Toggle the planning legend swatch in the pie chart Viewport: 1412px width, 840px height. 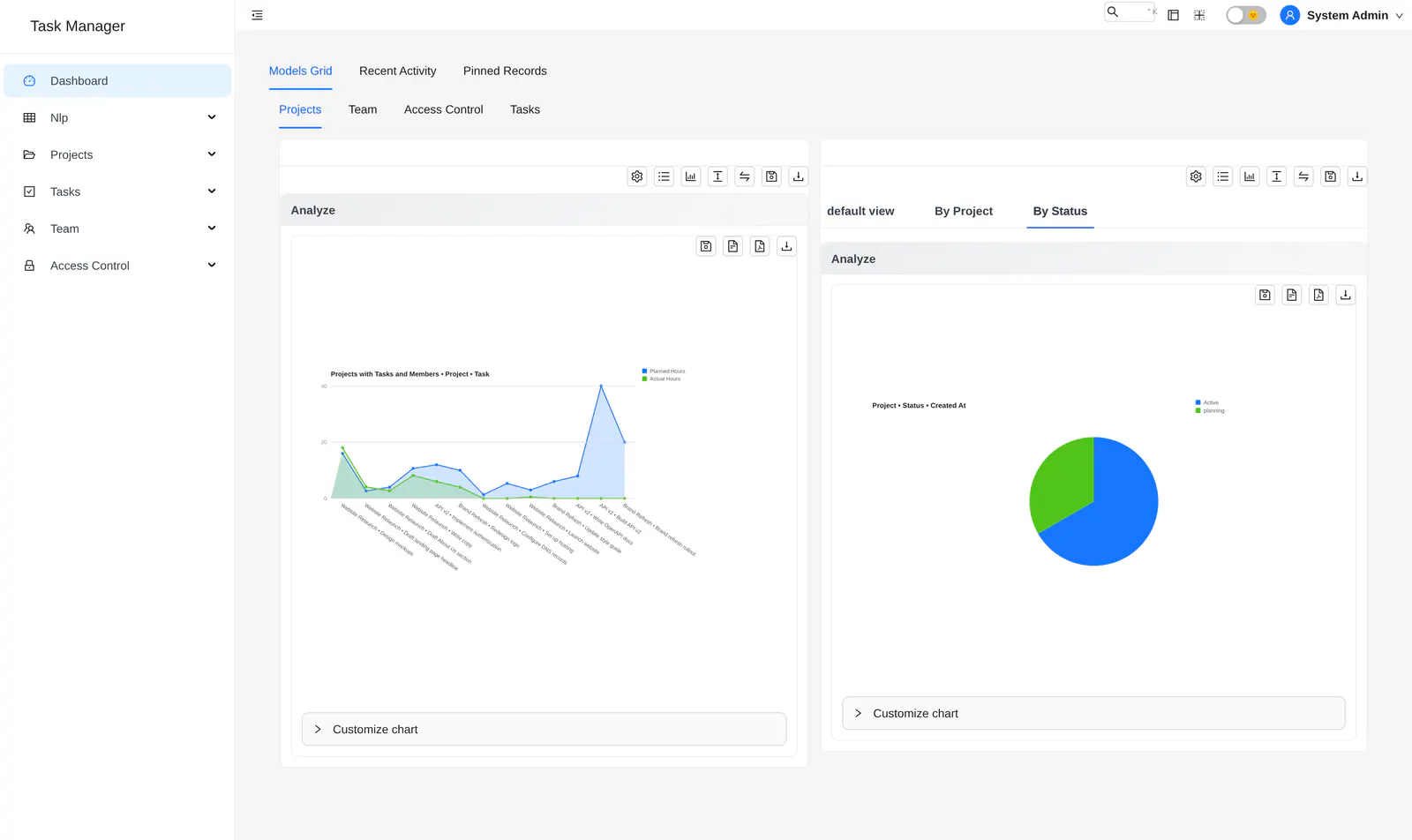(1198, 410)
